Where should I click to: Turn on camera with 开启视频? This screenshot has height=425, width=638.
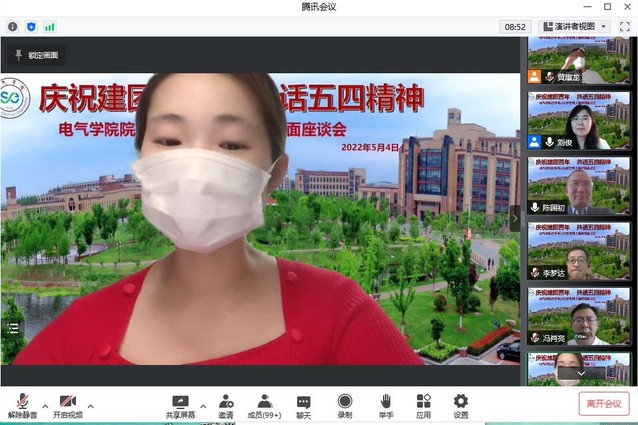point(67,402)
